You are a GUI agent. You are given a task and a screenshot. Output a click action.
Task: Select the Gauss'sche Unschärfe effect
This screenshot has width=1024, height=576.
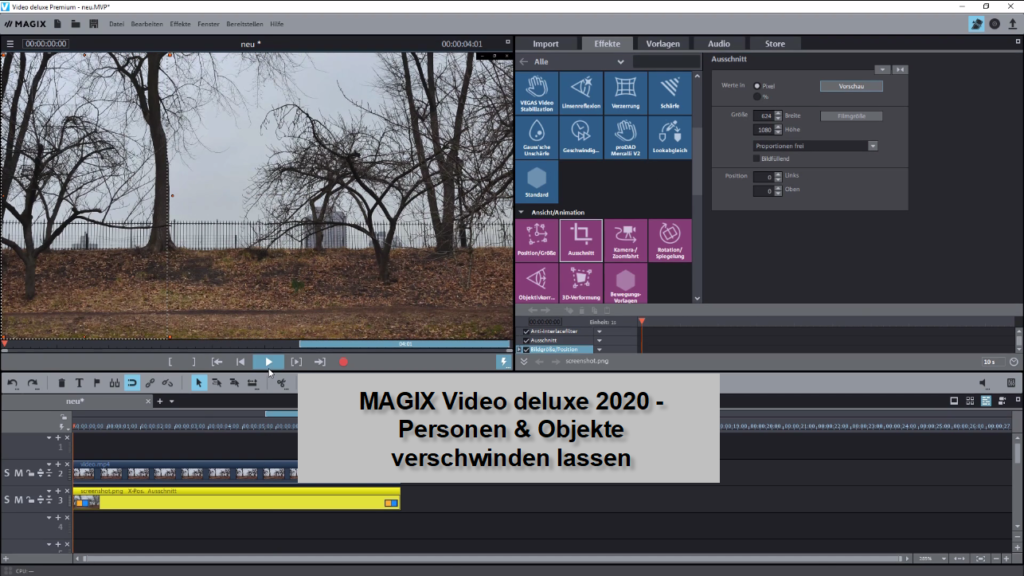537,137
